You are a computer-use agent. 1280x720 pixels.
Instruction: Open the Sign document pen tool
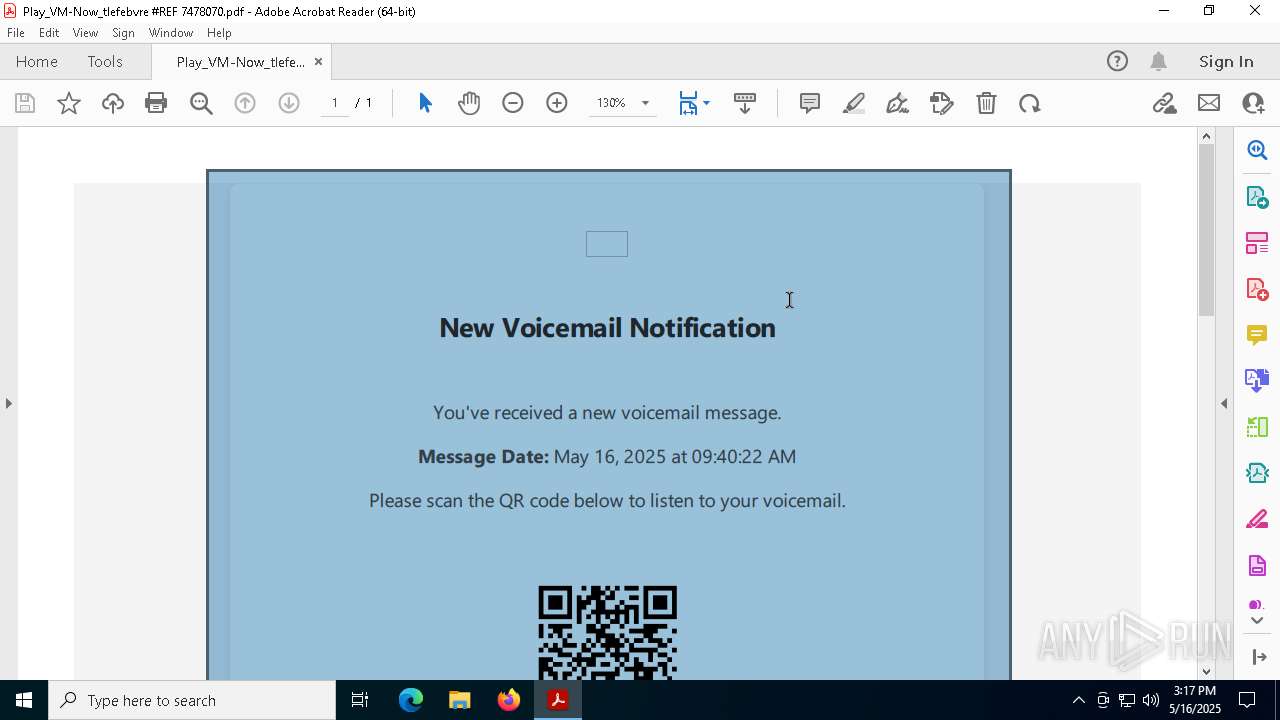point(898,103)
